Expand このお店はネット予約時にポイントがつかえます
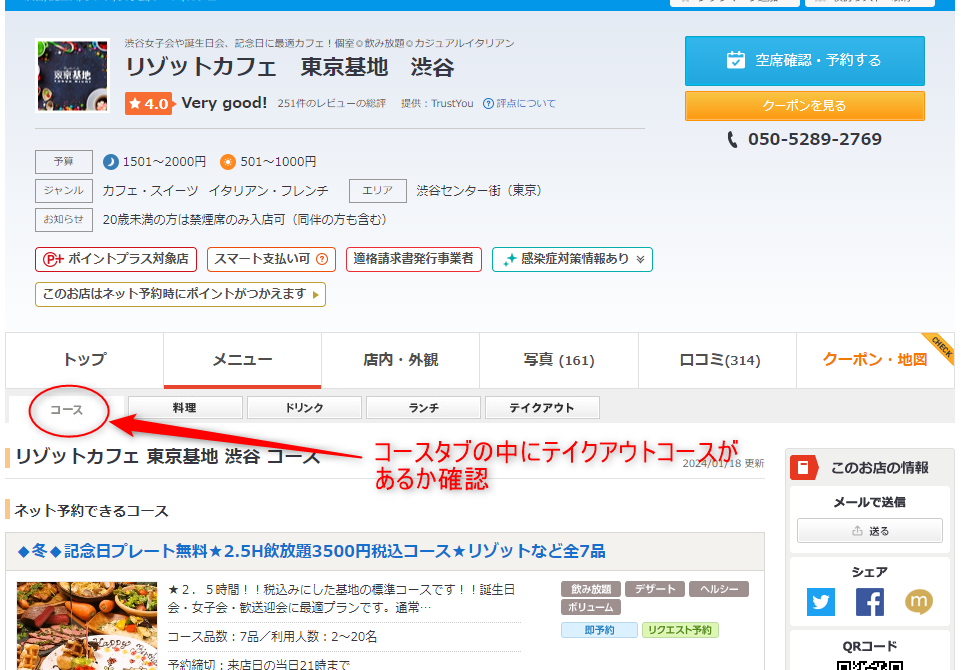Screen dimensions: 963x670 180,294
